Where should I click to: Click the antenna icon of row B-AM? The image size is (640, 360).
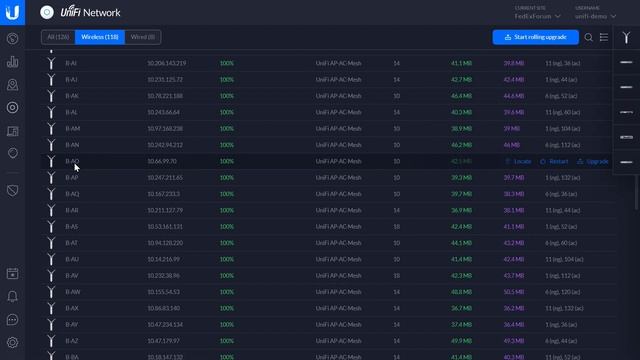(x=51, y=129)
